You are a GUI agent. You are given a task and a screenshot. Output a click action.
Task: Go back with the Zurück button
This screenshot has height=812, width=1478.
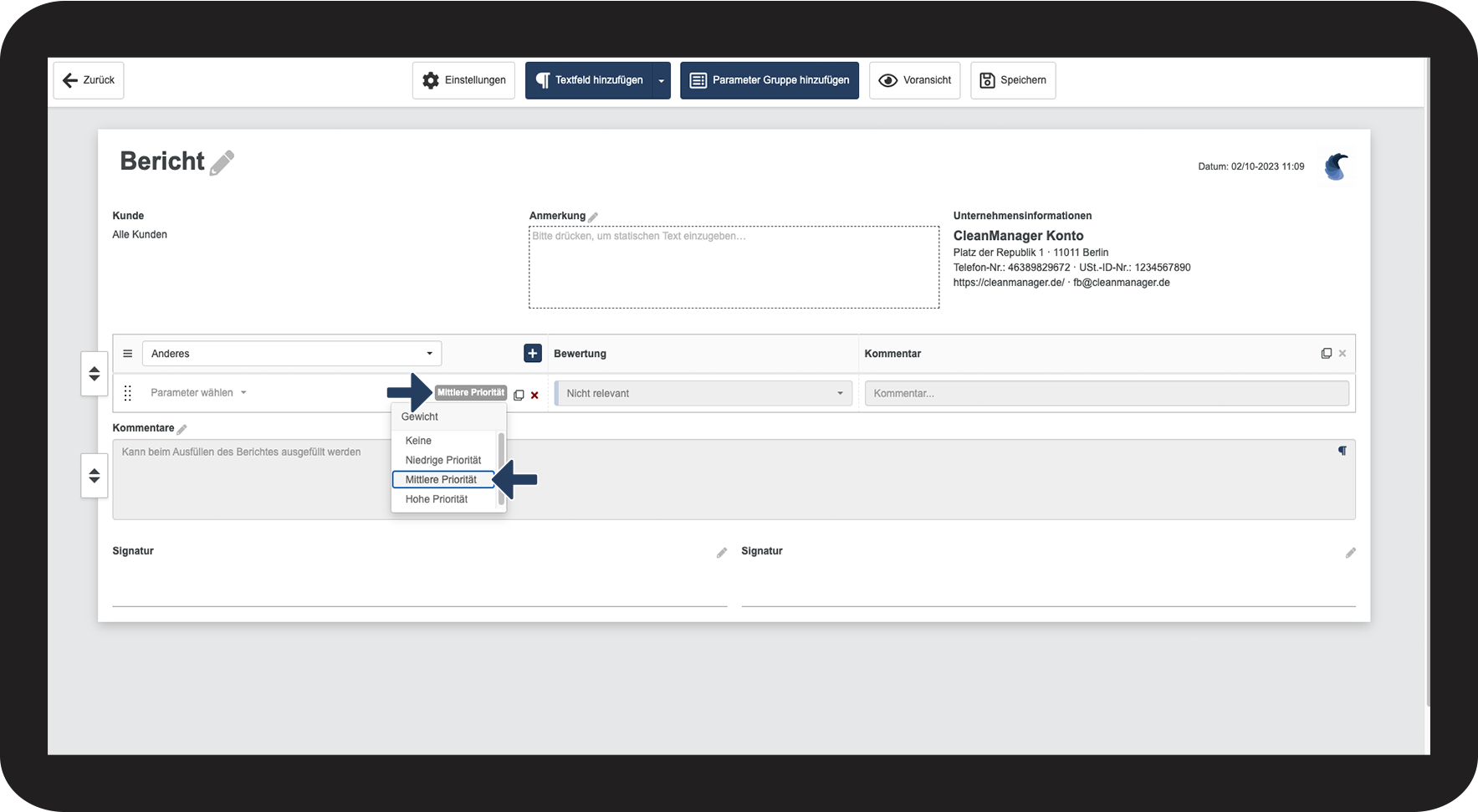[x=89, y=80]
